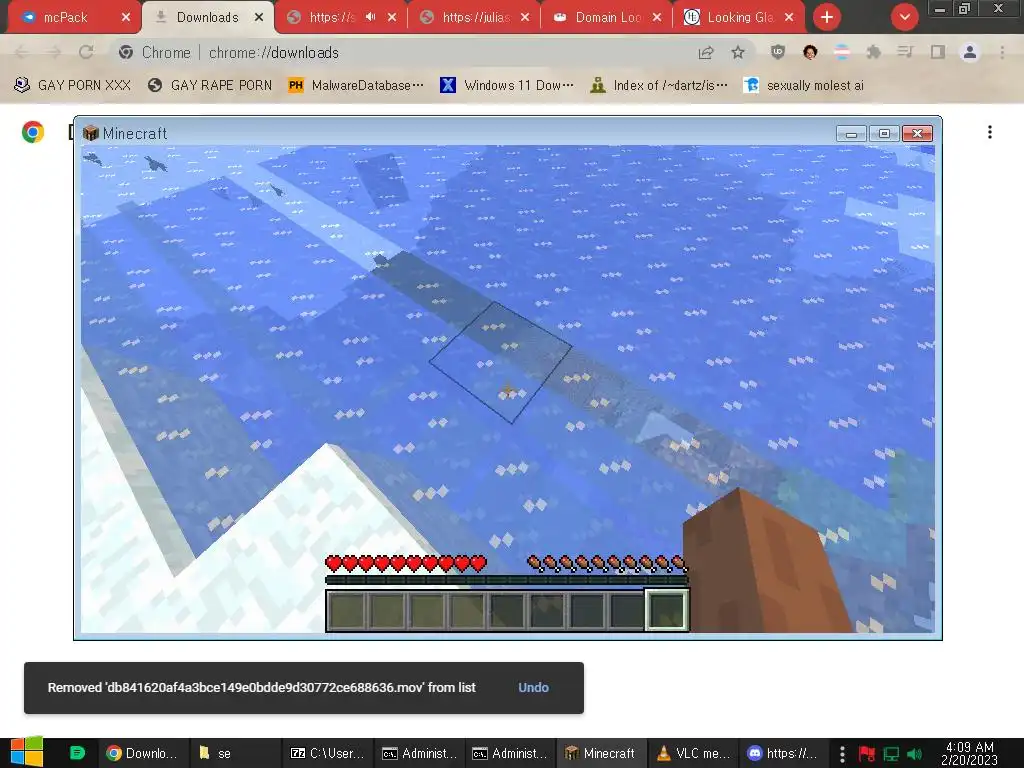This screenshot has height=768, width=1024.
Task: Click the green monitor tray icon
Action: point(891,754)
